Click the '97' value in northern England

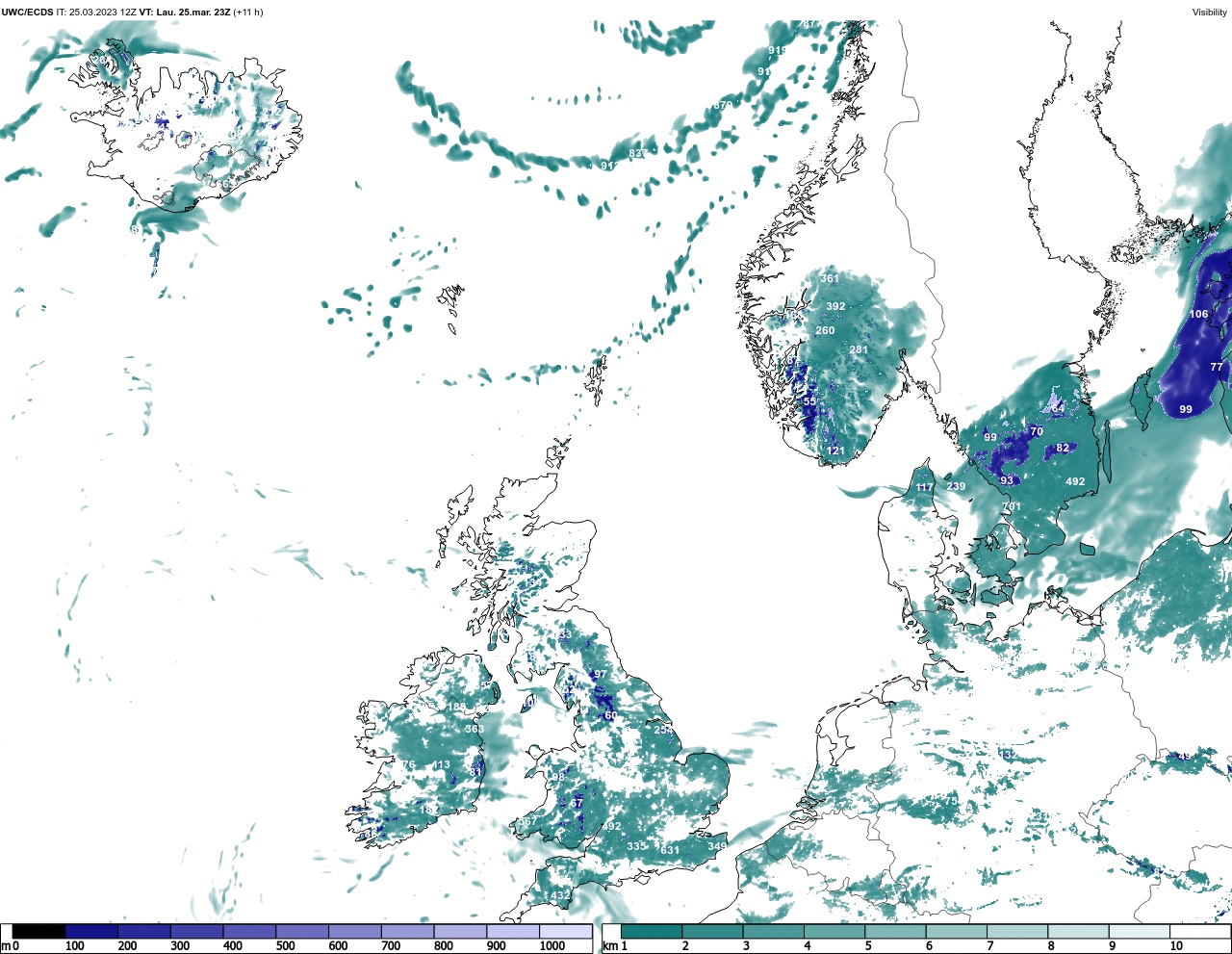[x=601, y=674]
